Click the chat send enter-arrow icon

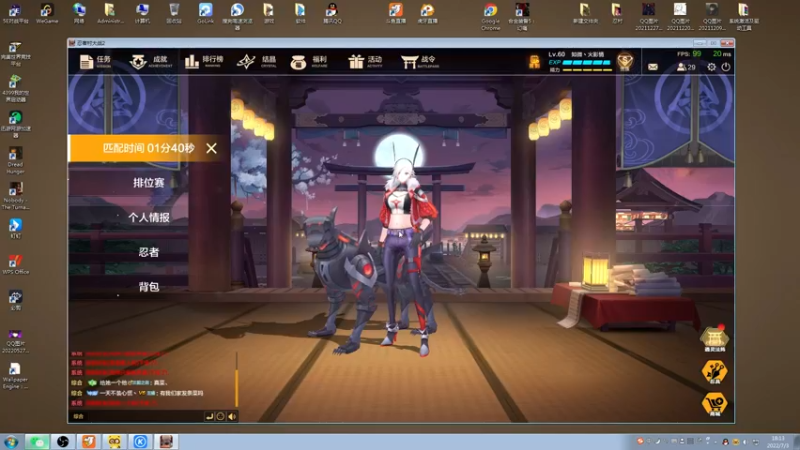click(209, 416)
